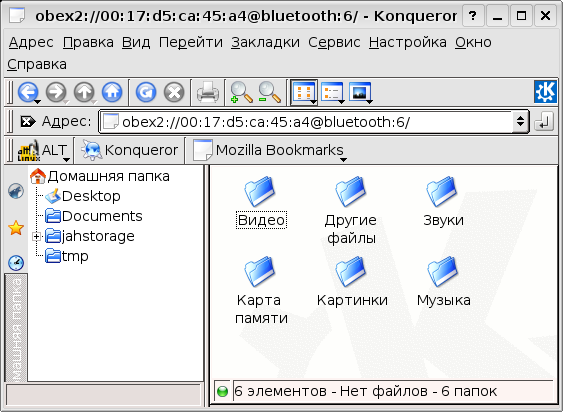This screenshot has height=412, width=563.
Task: Open the Карта памяти folder
Action: coord(261,291)
